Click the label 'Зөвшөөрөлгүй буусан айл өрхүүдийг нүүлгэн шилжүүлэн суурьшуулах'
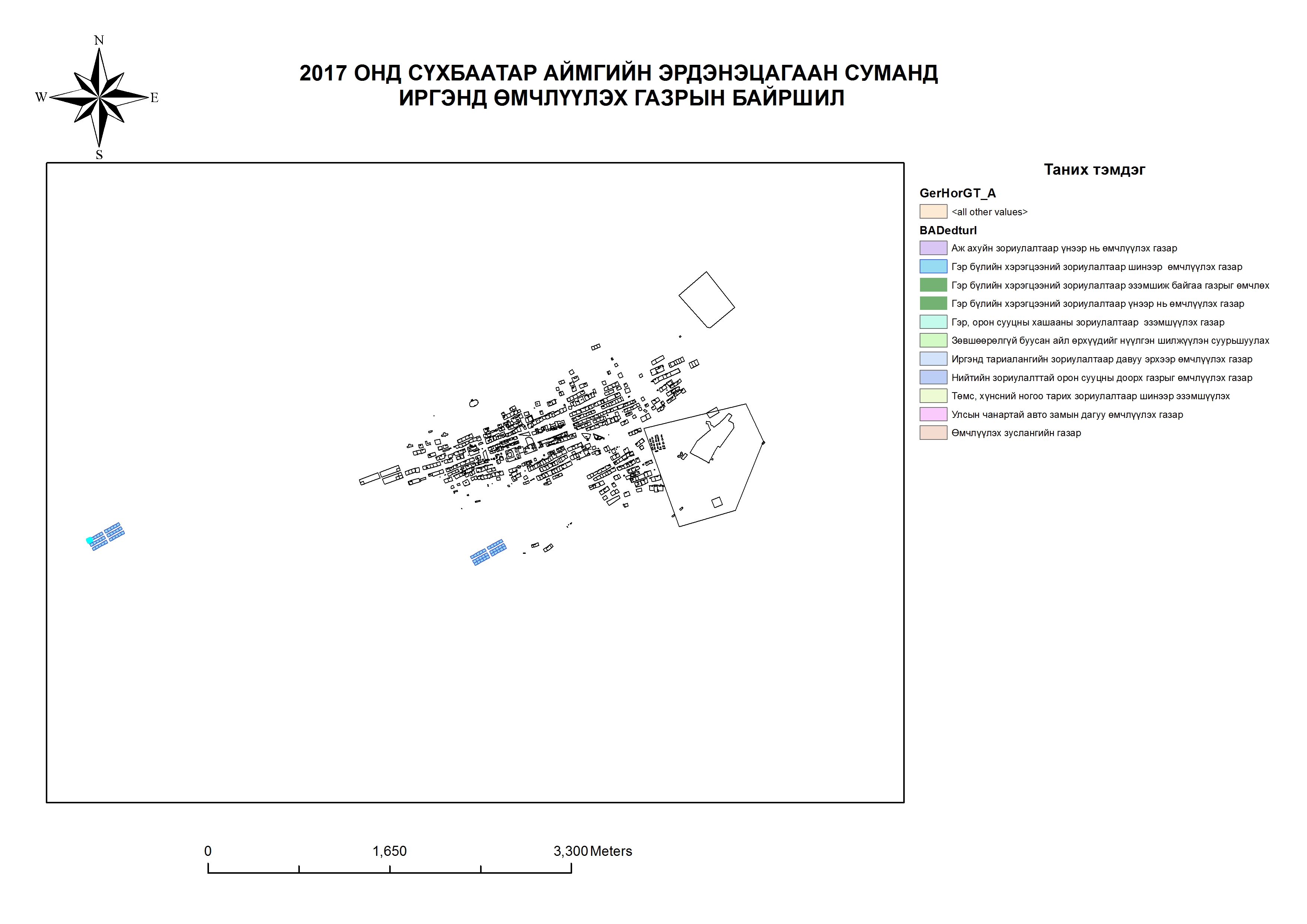Viewport: 1307px width, 924px height. pyautogui.click(x=1110, y=340)
